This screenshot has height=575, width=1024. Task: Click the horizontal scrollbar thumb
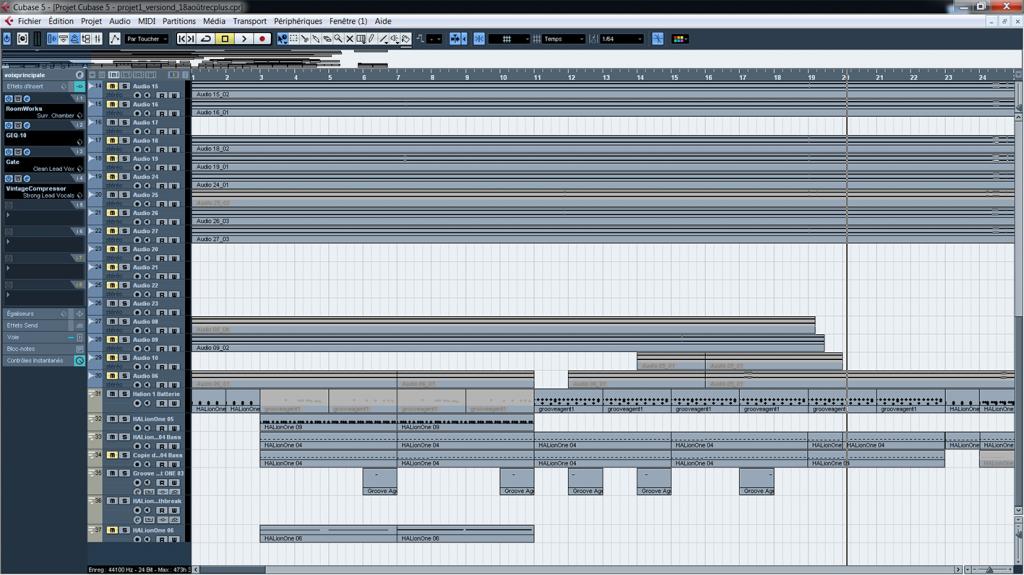pyautogui.click(x=233, y=570)
